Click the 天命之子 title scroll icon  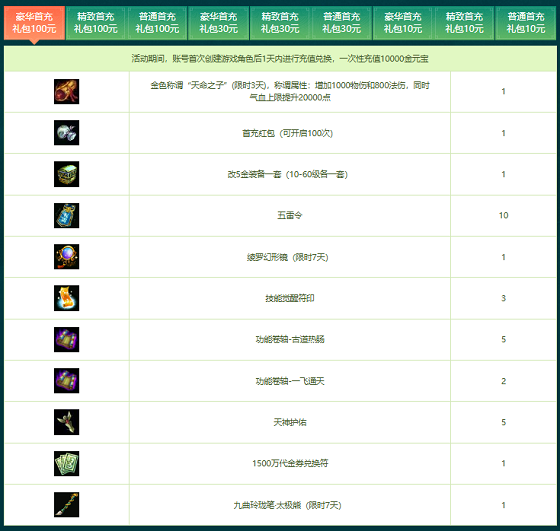point(66,92)
